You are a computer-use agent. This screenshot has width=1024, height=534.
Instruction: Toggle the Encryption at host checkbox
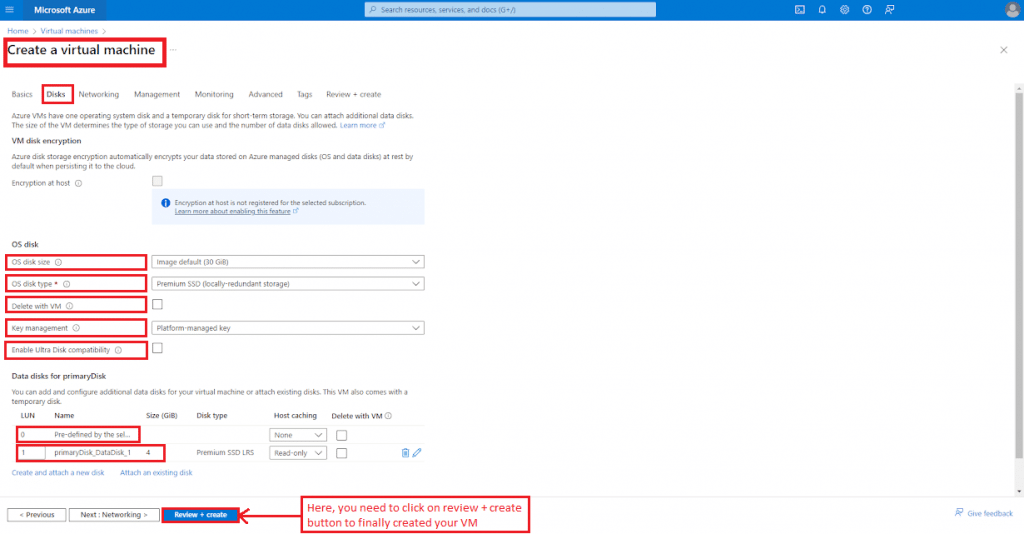pyautogui.click(x=157, y=181)
